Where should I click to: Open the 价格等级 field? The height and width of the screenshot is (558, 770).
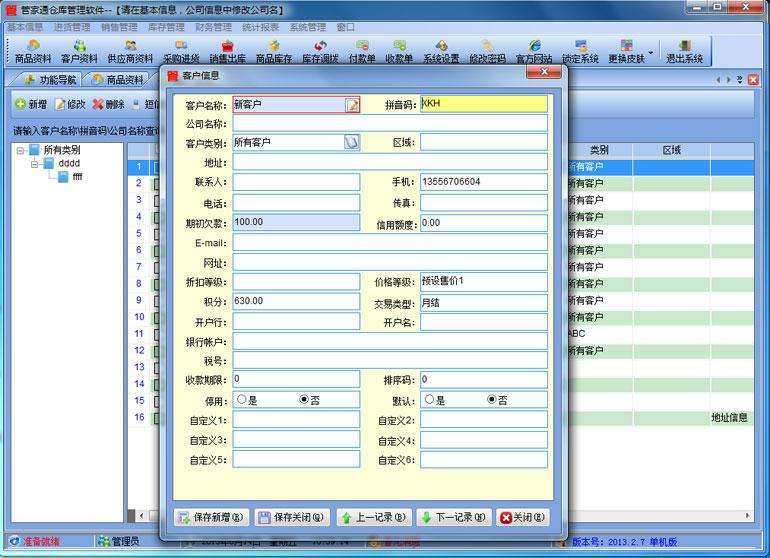(x=484, y=282)
